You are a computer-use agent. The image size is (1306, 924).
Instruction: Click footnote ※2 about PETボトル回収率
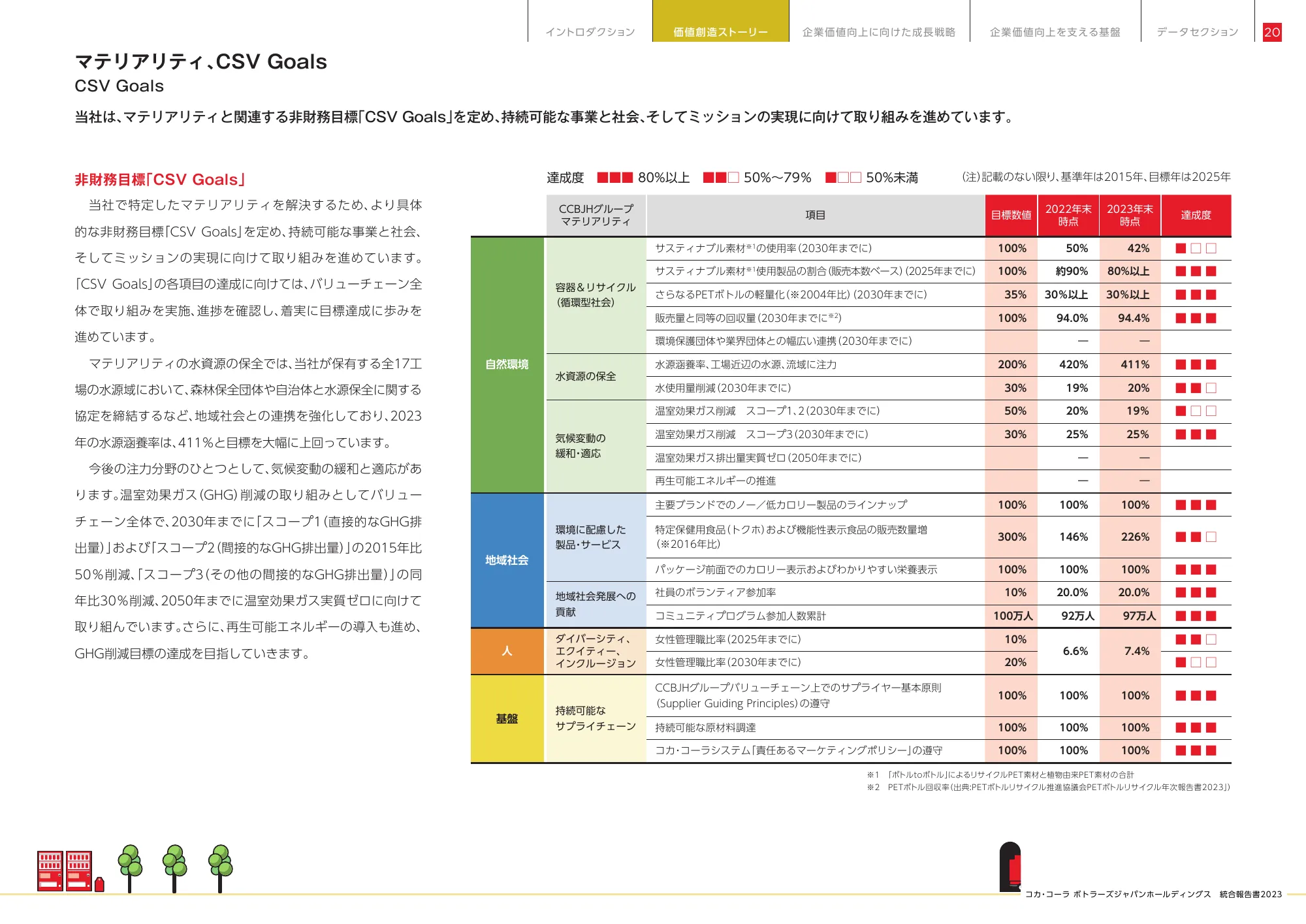1049,788
